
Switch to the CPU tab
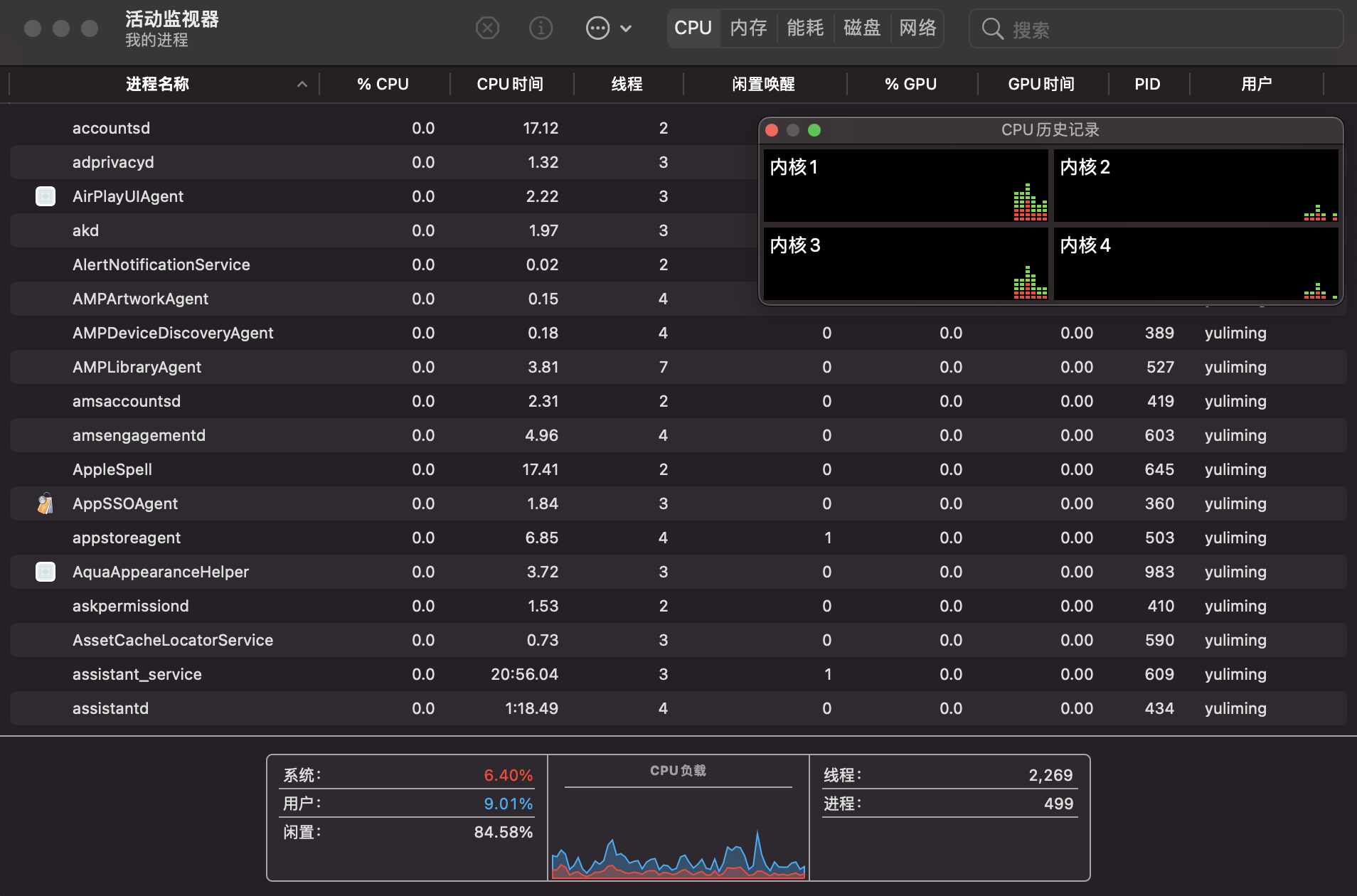point(693,28)
